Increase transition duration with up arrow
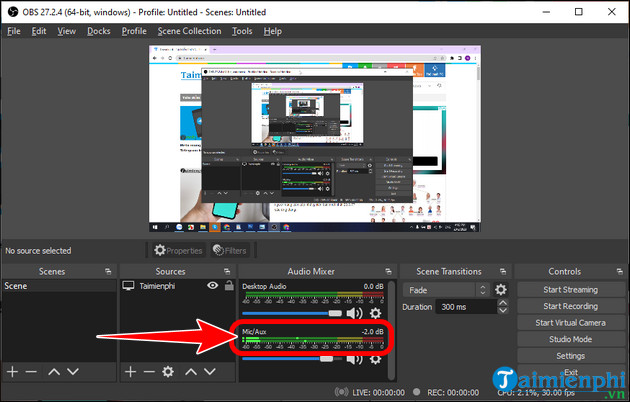 click(503, 303)
